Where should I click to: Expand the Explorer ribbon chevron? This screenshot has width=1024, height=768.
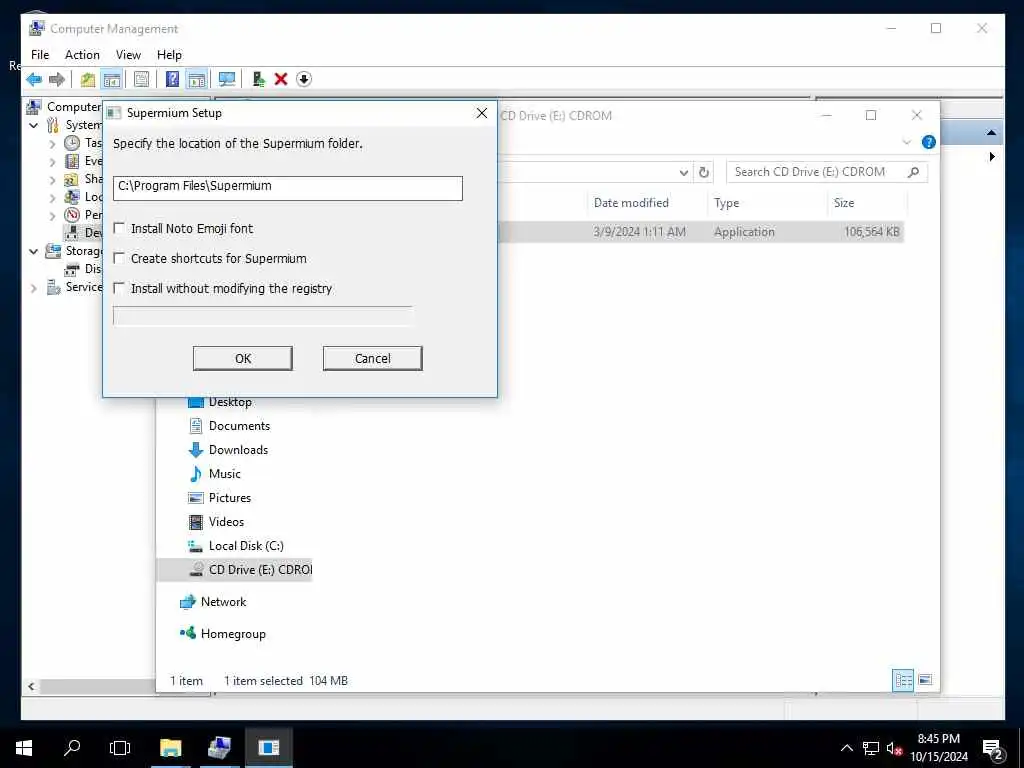906,142
